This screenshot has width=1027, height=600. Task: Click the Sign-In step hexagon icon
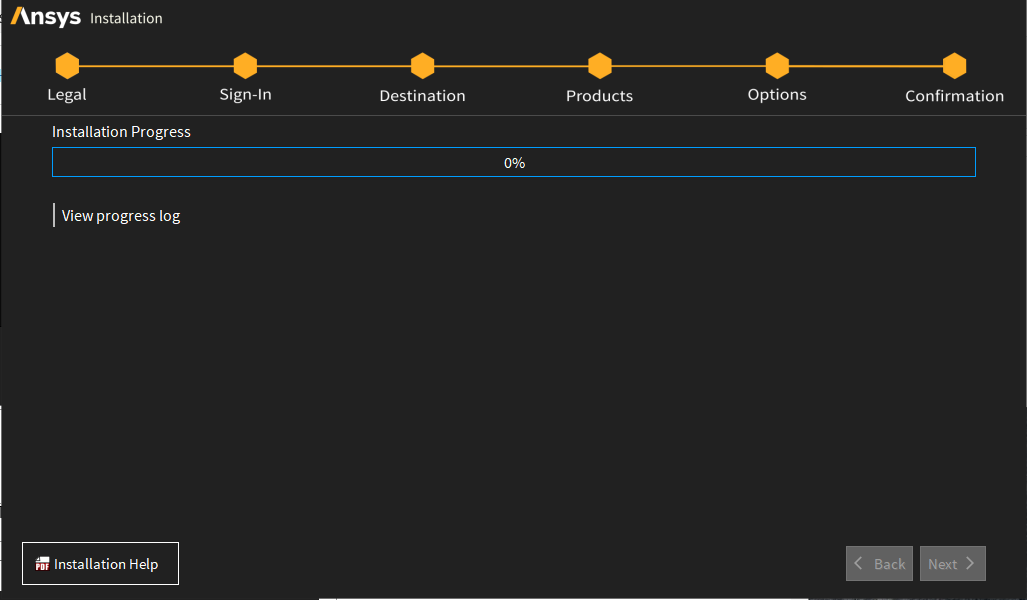coord(245,66)
